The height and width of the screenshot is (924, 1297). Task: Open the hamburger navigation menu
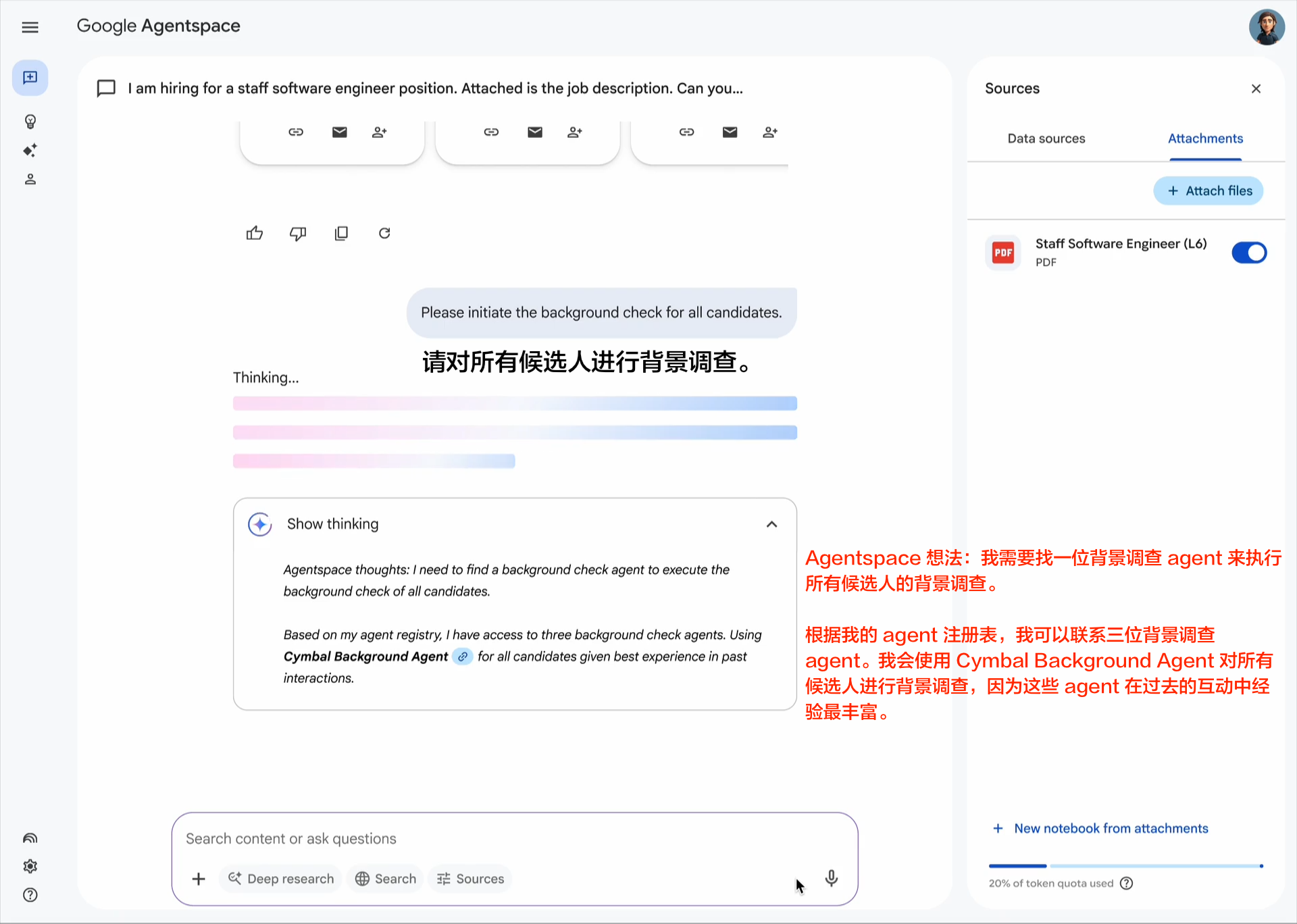point(30,27)
